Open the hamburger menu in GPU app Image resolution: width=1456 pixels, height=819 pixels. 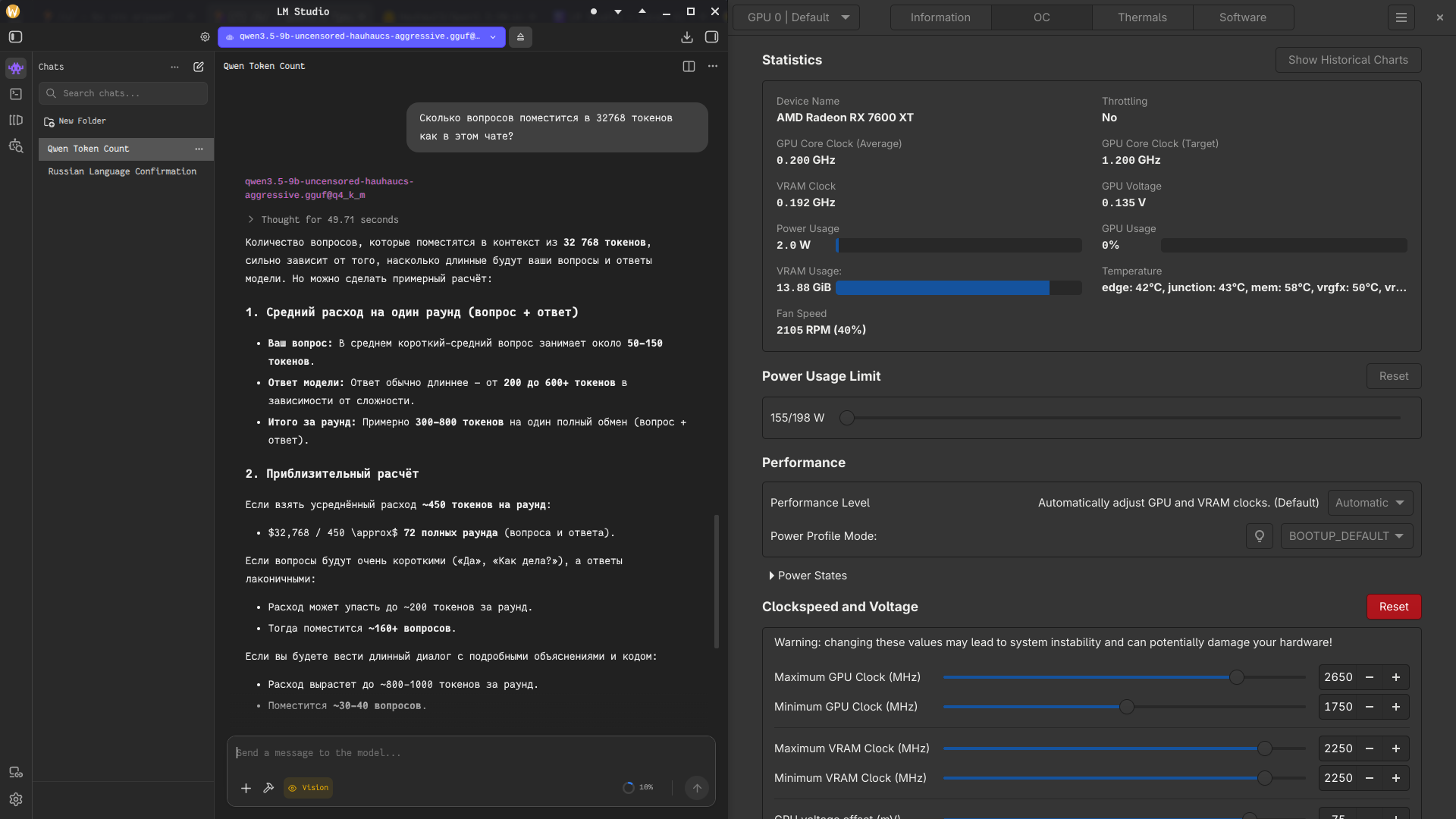tap(1401, 17)
